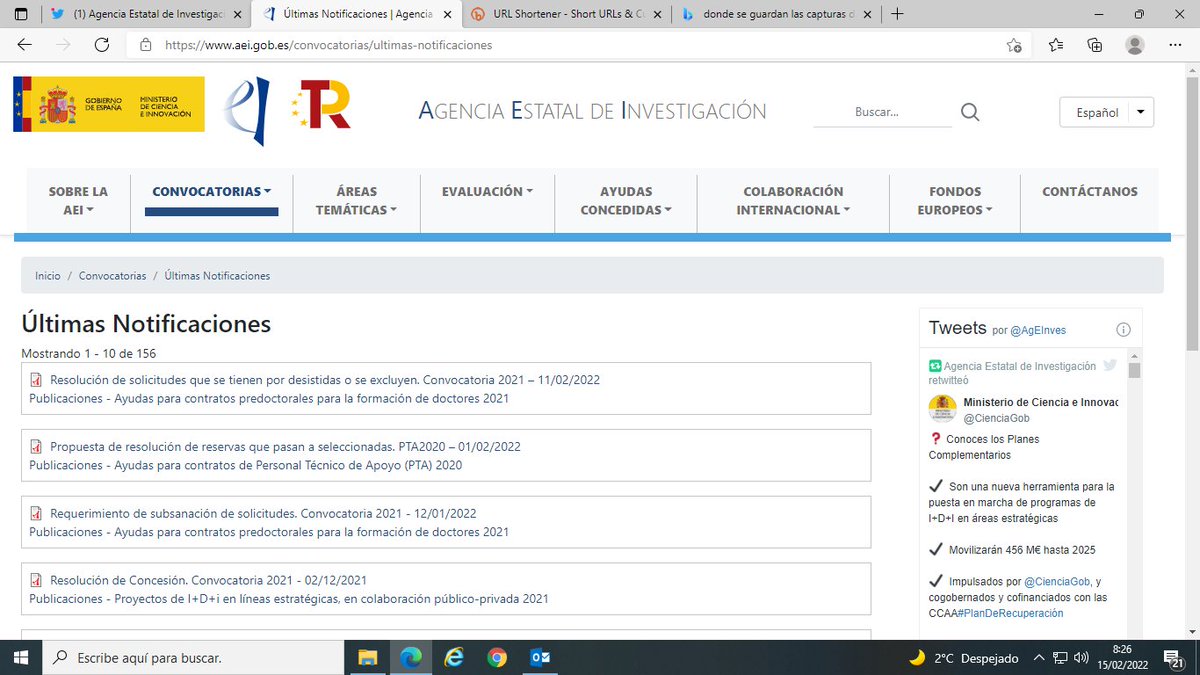Image resolution: width=1200 pixels, height=675 pixels.
Task: Click the Tweets widget scrollbar thumb
Action: 1134,371
